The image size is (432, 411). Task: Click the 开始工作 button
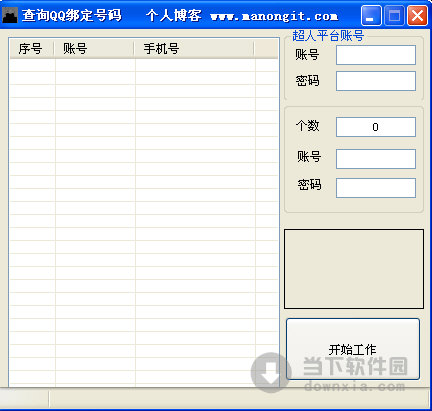click(x=353, y=349)
